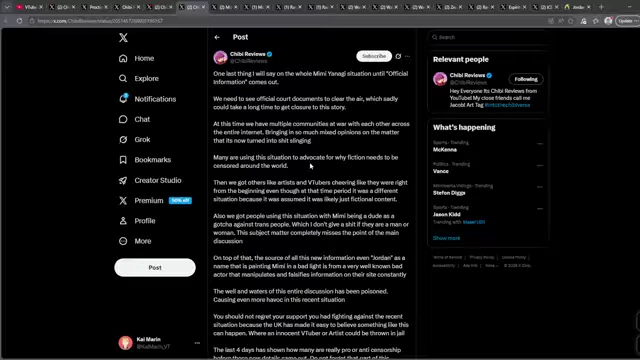Reload the page with the refresh icon

[19, 21]
